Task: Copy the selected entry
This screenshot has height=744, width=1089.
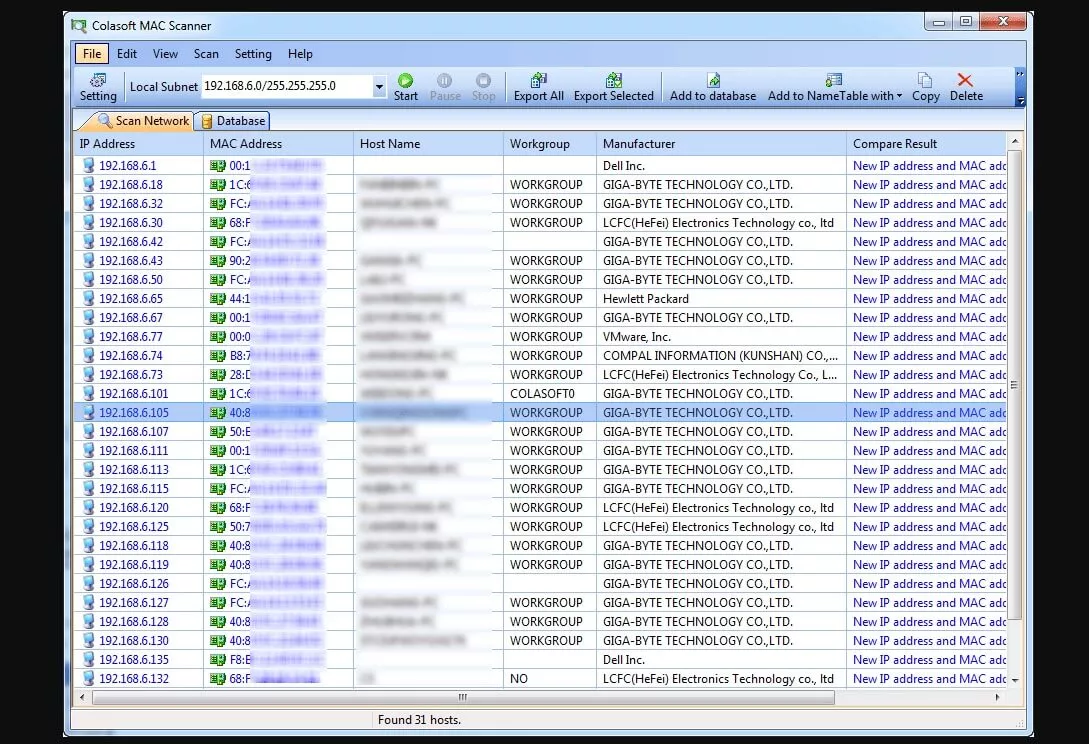Action: coord(925,88)
